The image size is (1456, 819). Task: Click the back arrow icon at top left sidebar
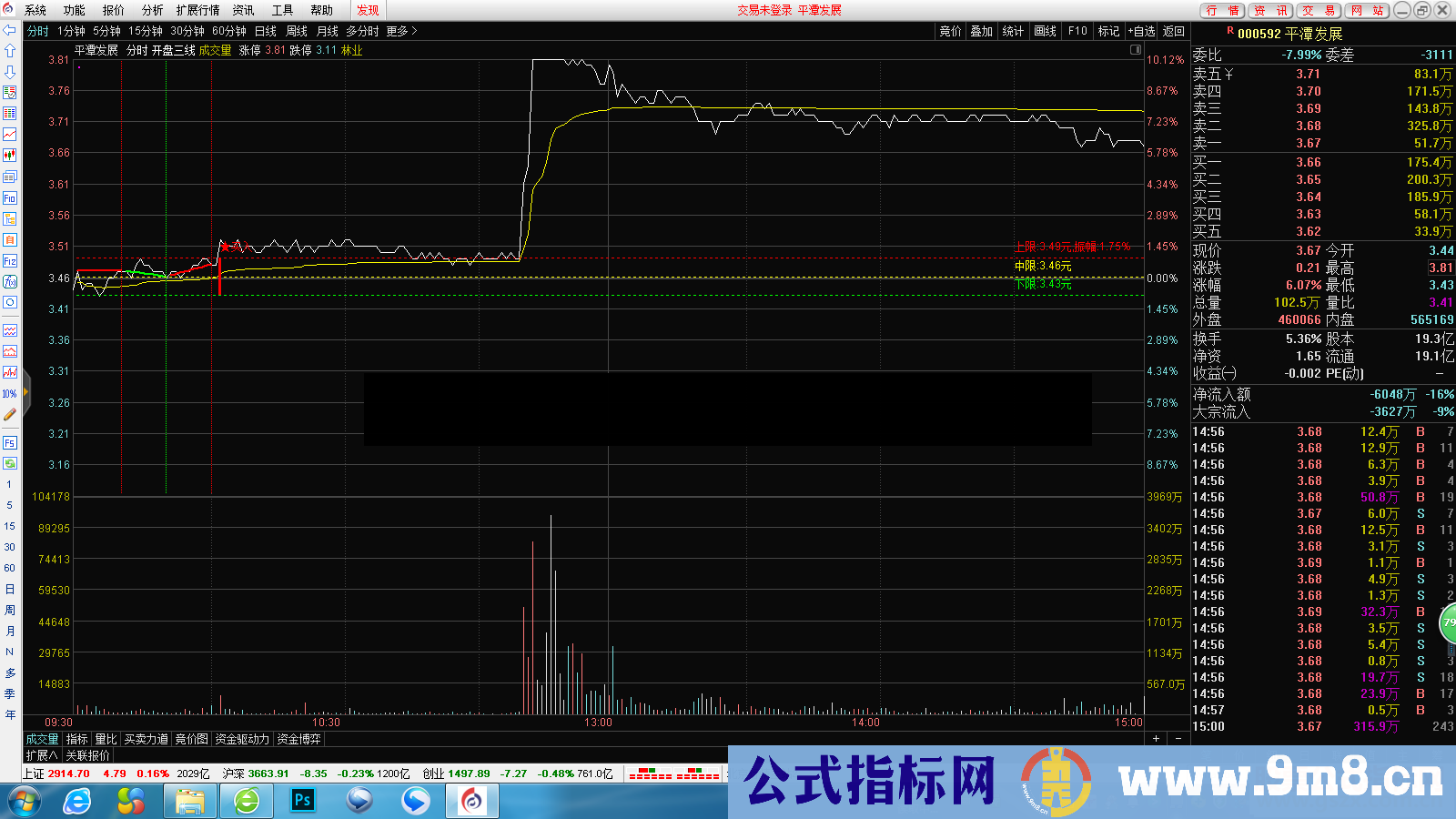10,30
